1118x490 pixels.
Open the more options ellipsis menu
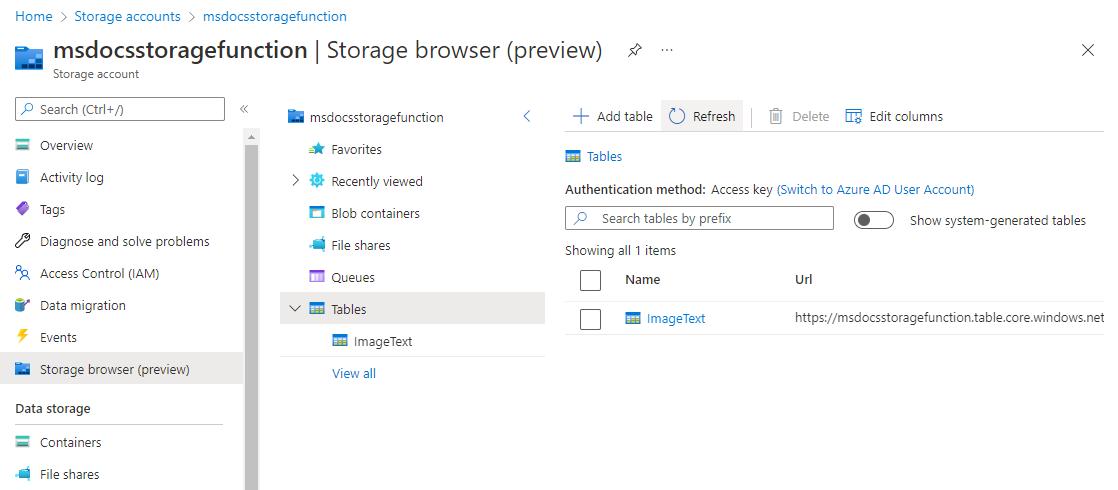667,50
